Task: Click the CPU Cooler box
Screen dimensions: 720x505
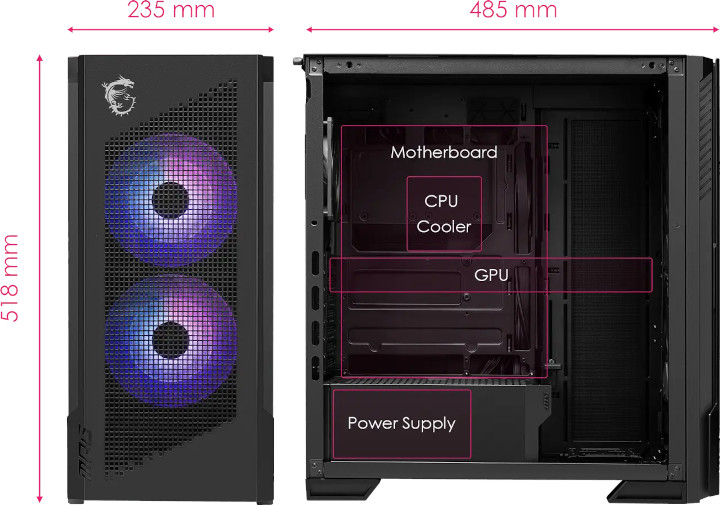Action: 444,214
